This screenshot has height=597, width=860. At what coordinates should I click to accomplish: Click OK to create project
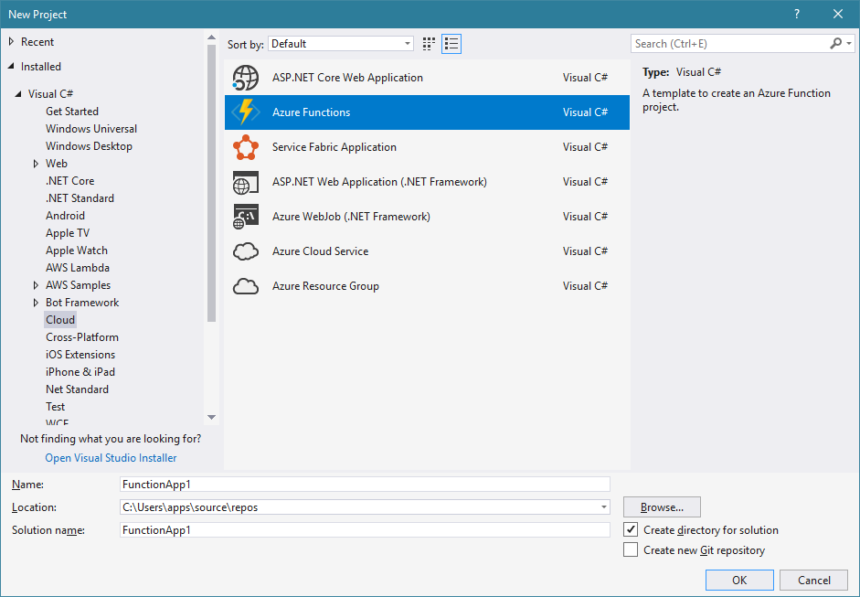click(739, 580)
